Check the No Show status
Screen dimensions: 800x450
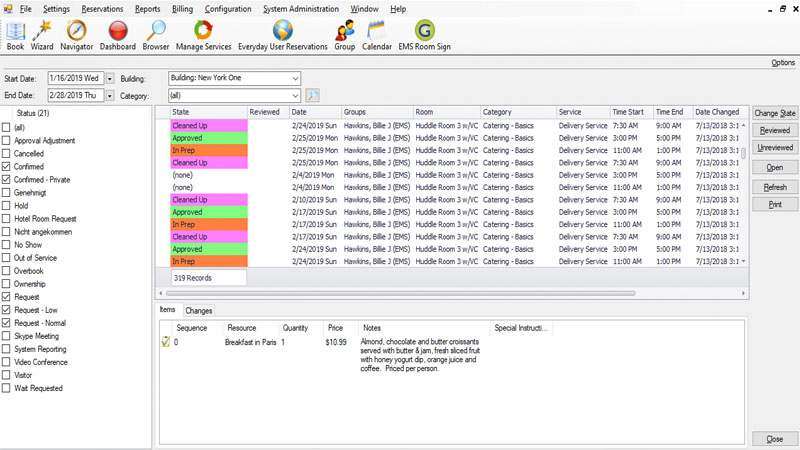pos(6,245)
